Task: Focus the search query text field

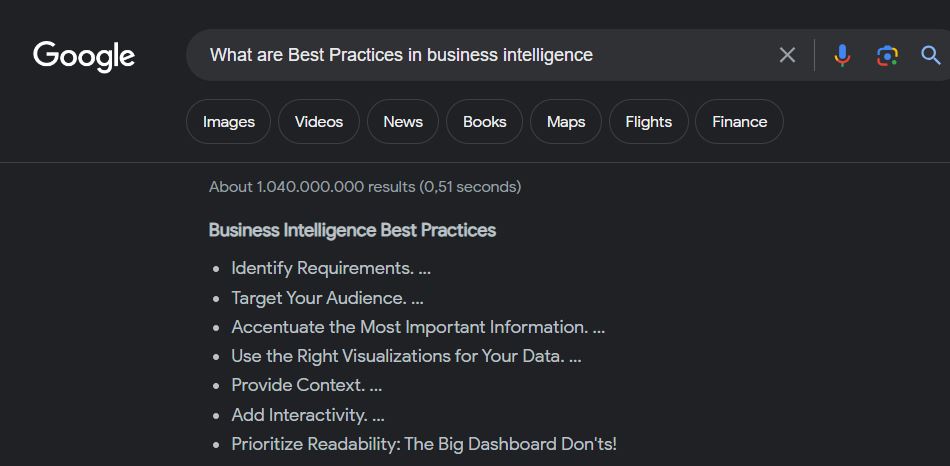Action: click(480, 55)
